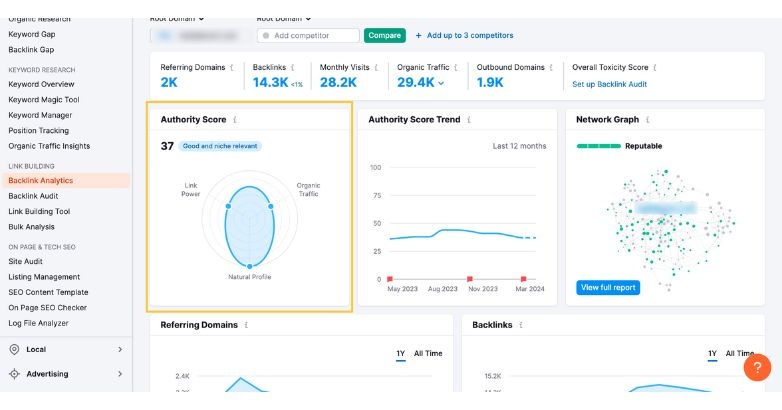The width and height of the screenshot is (782, 410).
Task: Click View full report button
Action: tap(608, 287)
